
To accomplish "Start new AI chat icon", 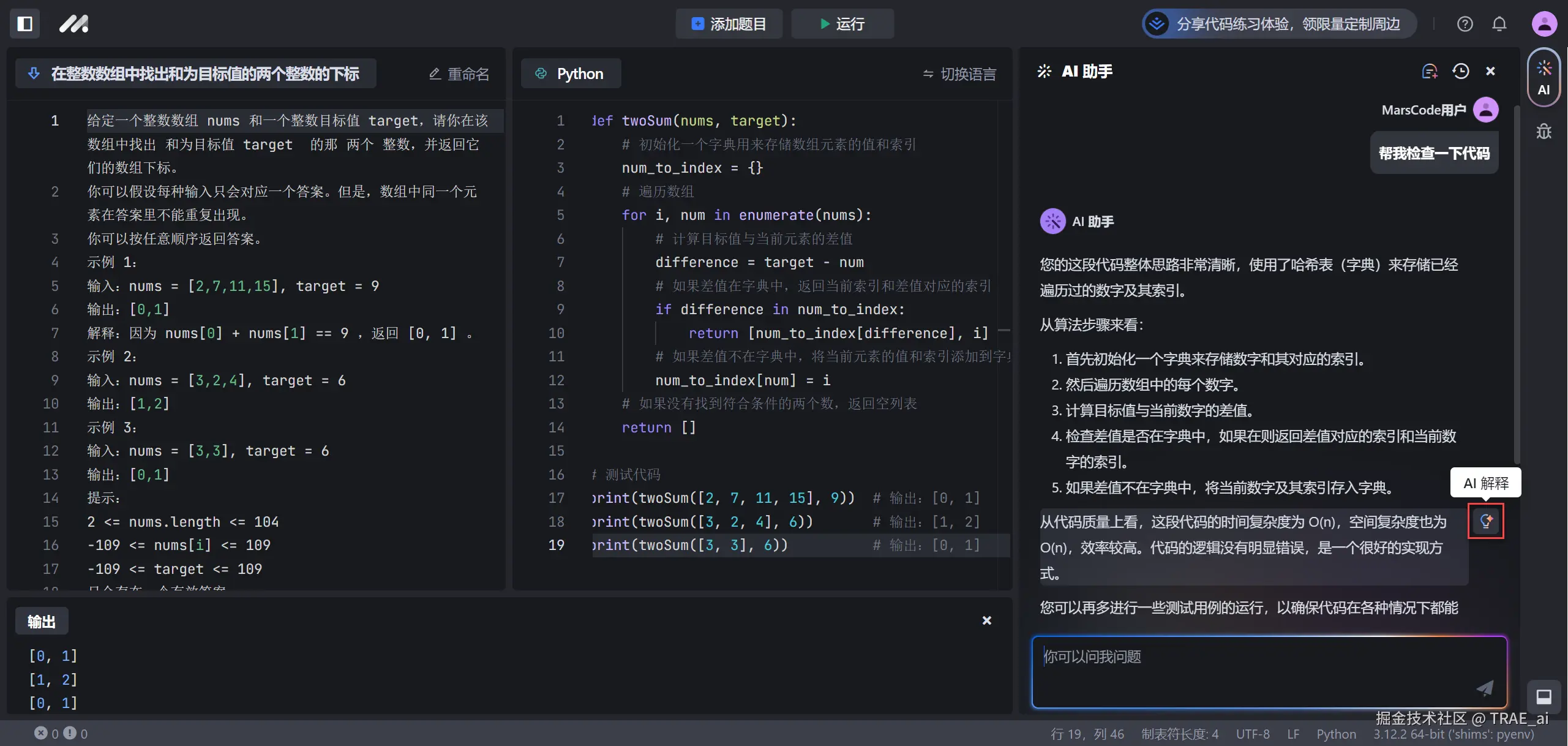I will pos(1429,72).
